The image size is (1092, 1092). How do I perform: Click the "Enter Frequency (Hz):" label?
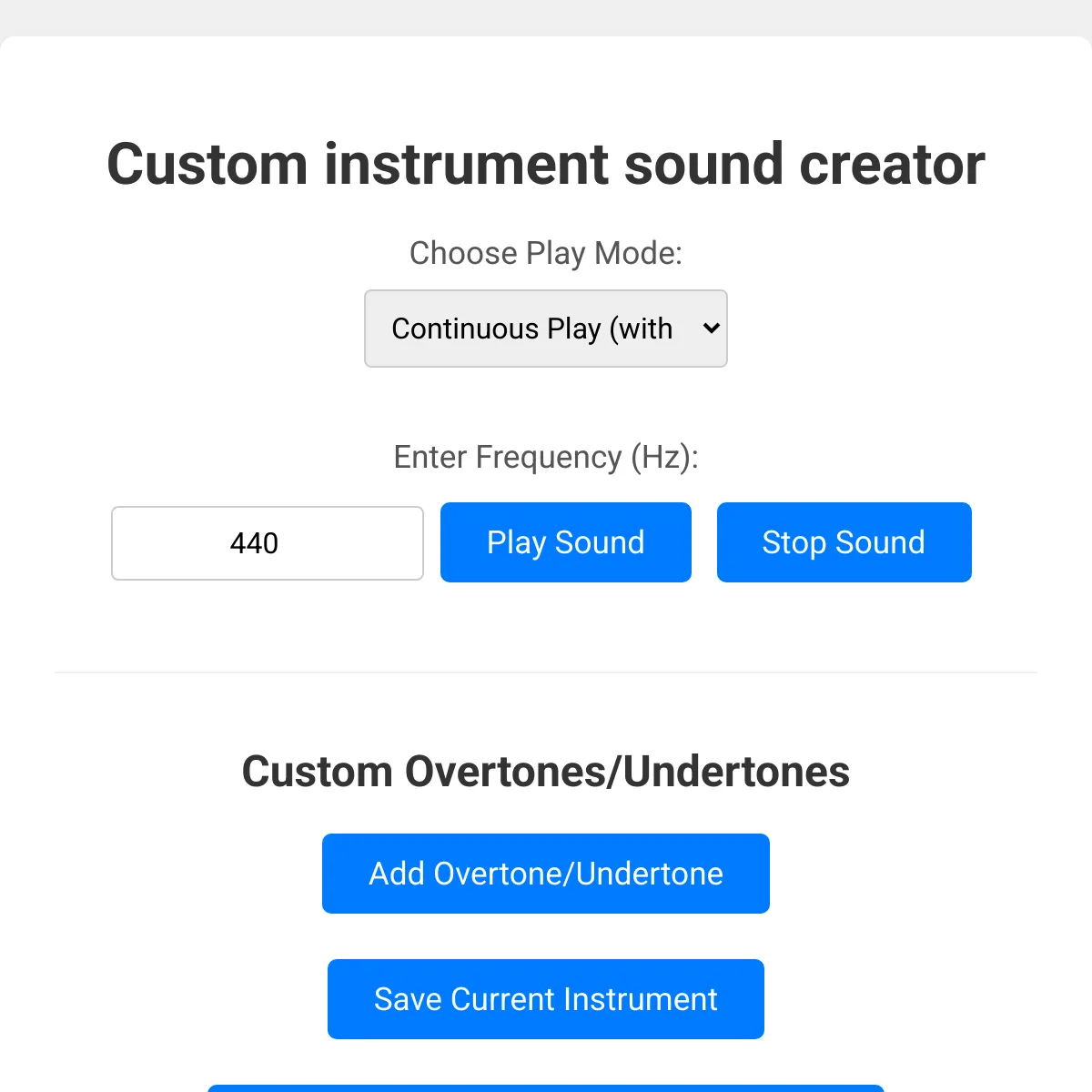[546, 457]
